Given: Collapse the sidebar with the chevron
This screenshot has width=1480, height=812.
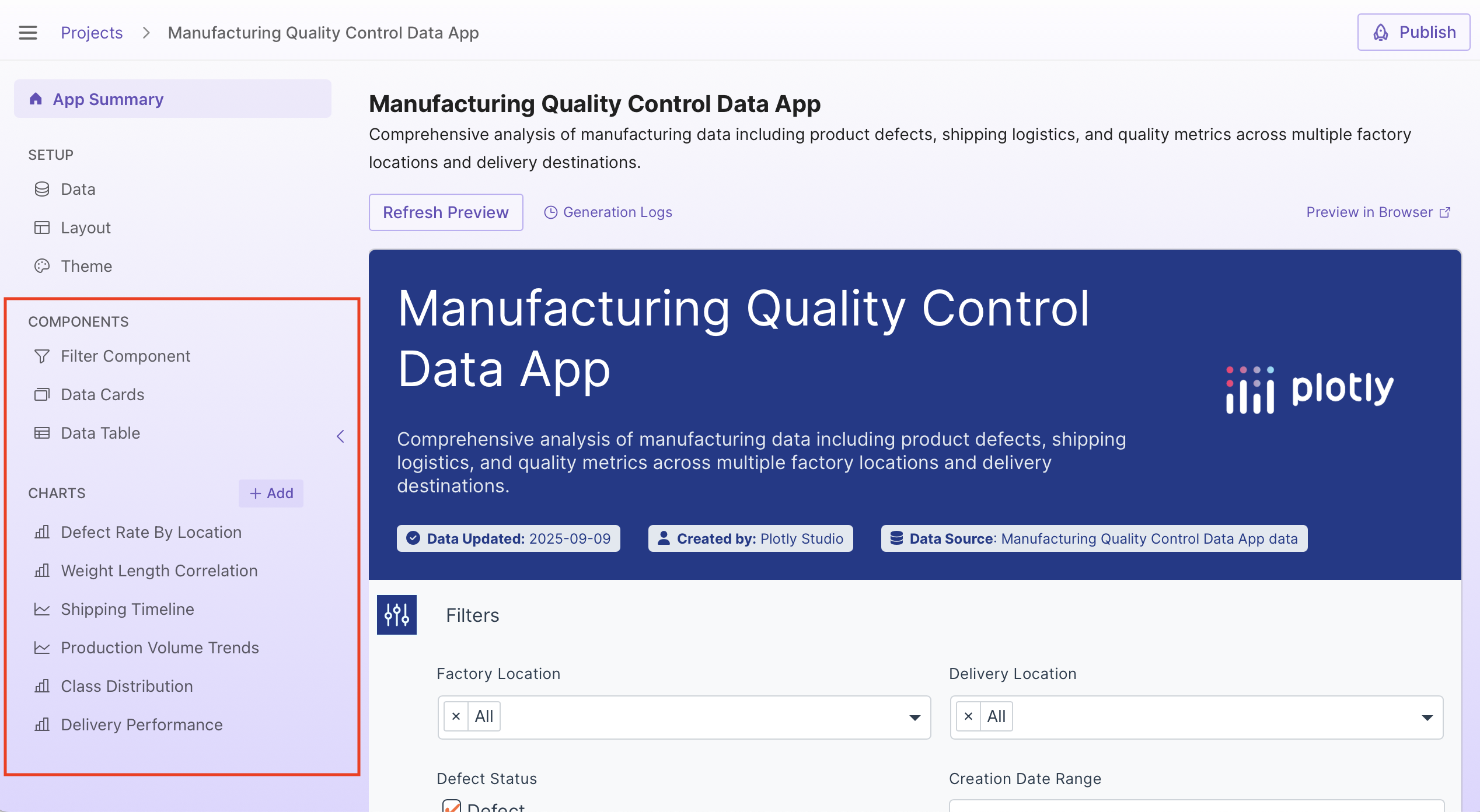Looking at the screenshot, I should point(341,436).
